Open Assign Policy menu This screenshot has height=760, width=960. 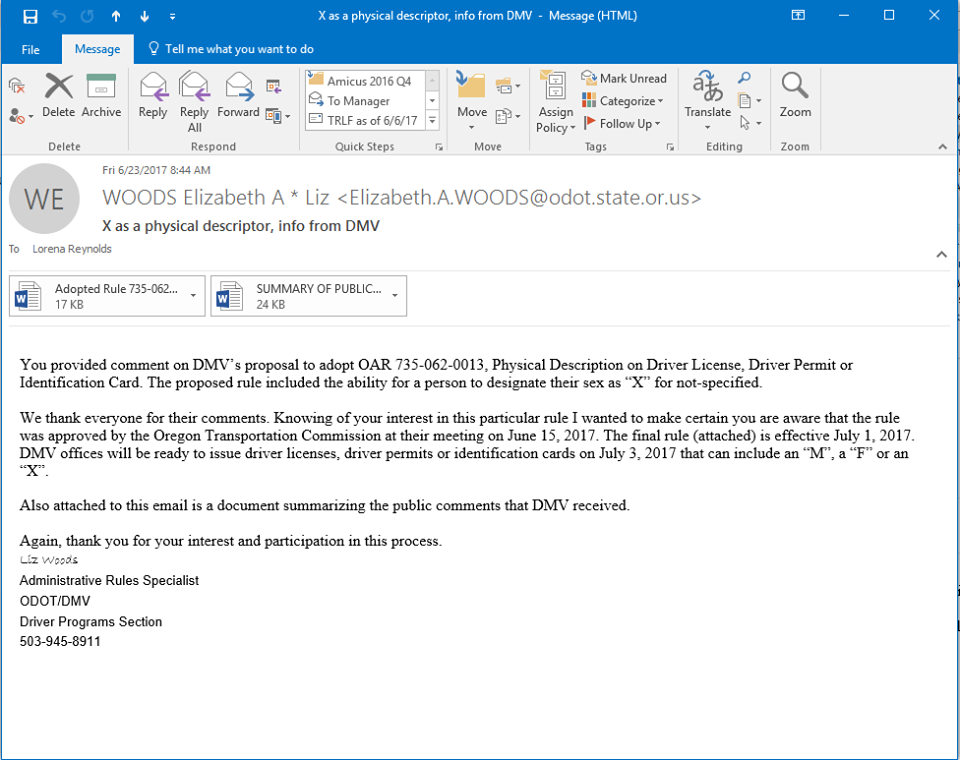(x=555, y=102)
